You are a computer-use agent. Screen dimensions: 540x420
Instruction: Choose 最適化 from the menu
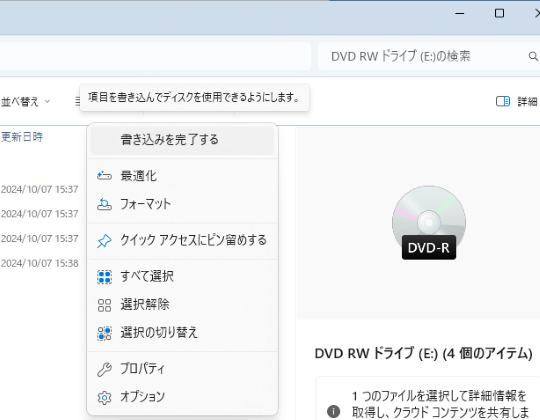[182, 176]
